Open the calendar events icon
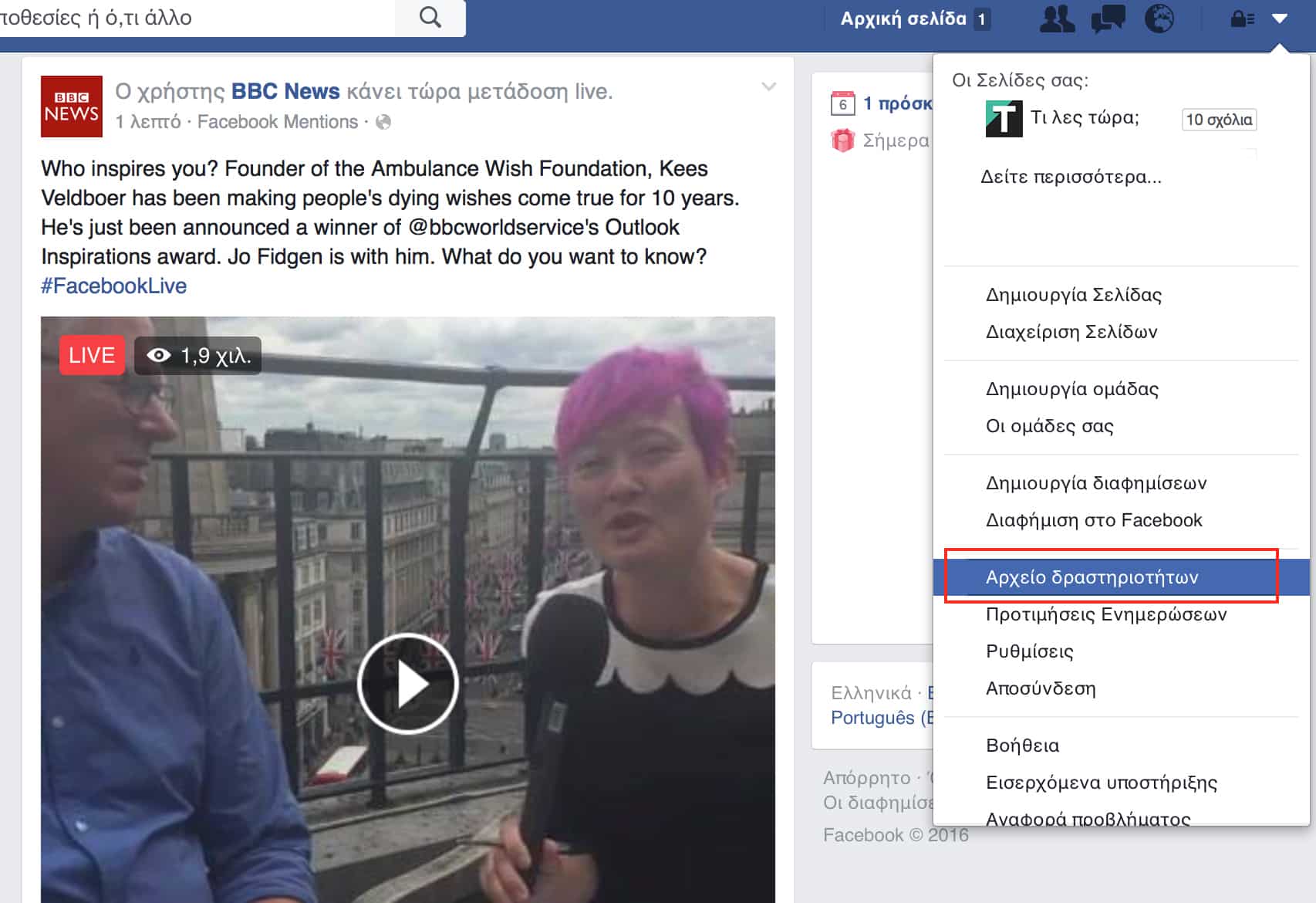The image size is (1316, 903). click(842, 103)
